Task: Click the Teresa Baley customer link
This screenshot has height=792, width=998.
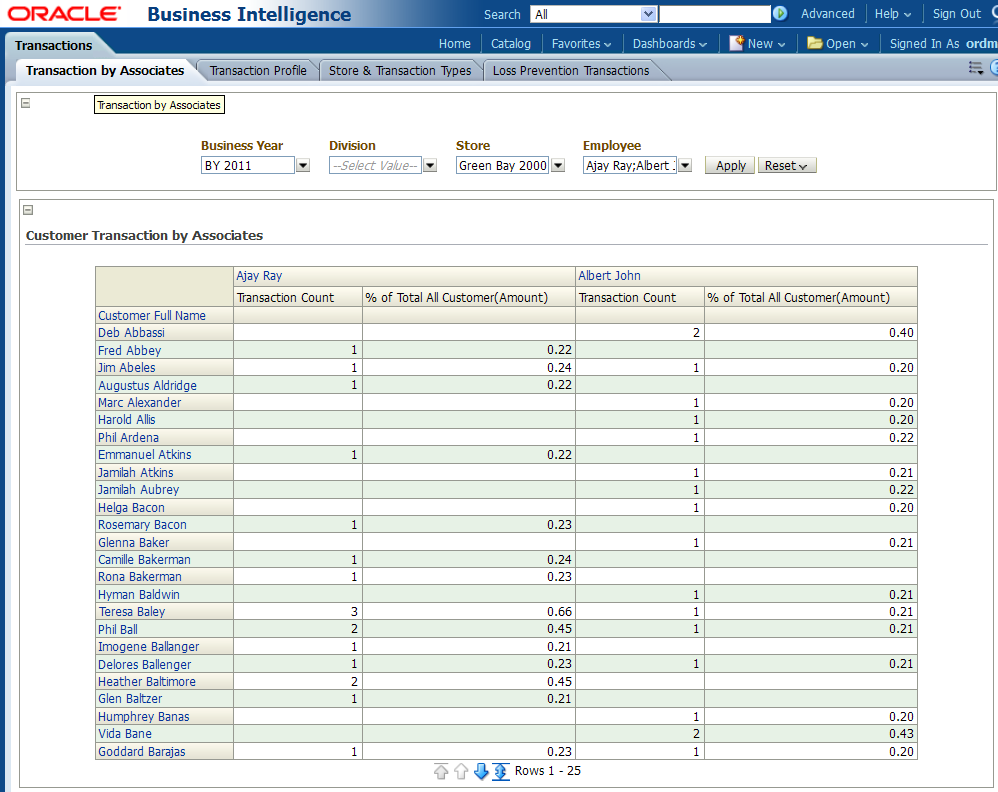Action: [x=131, y=612]
